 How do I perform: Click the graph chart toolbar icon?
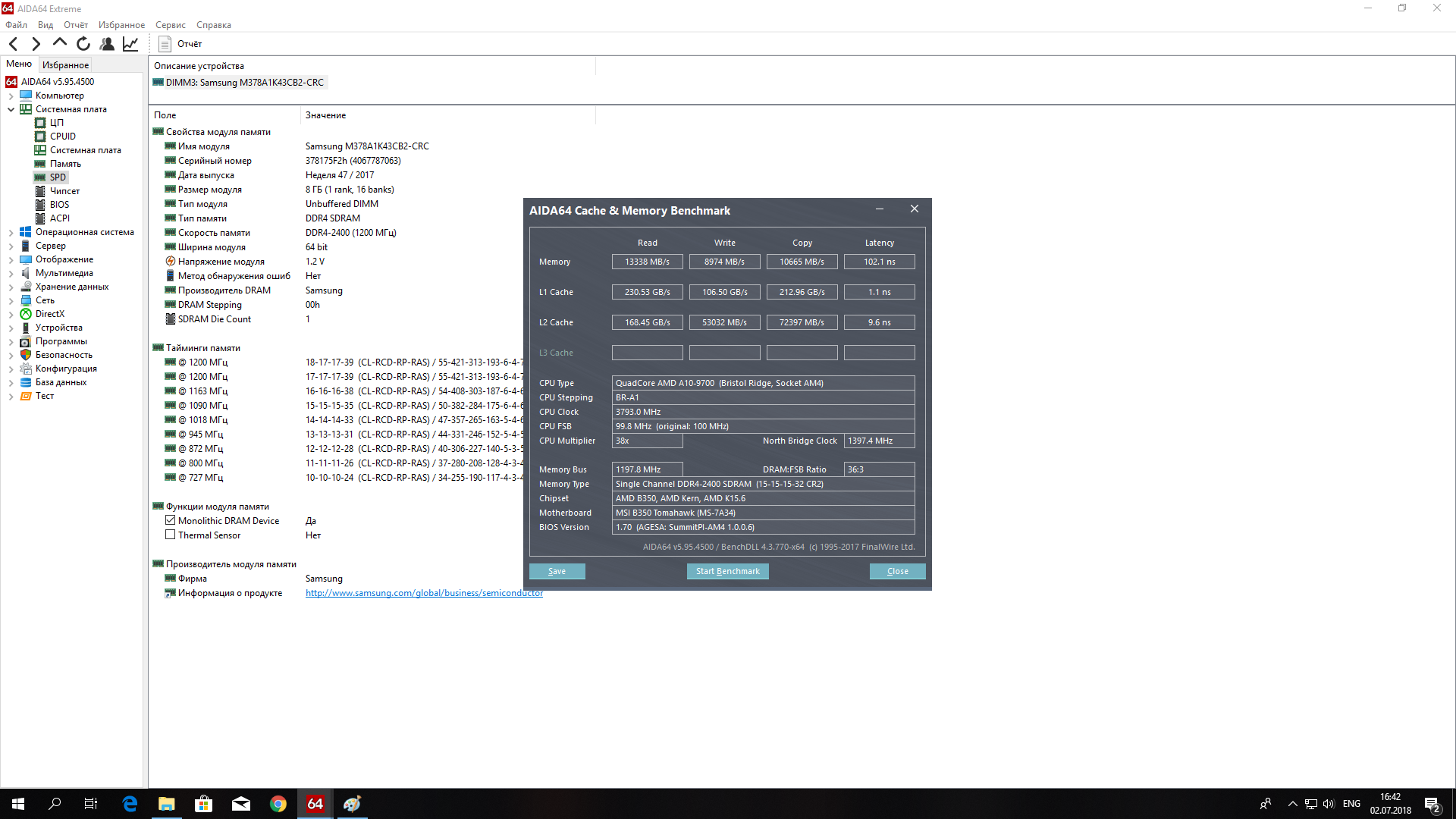tap(130, 44)
